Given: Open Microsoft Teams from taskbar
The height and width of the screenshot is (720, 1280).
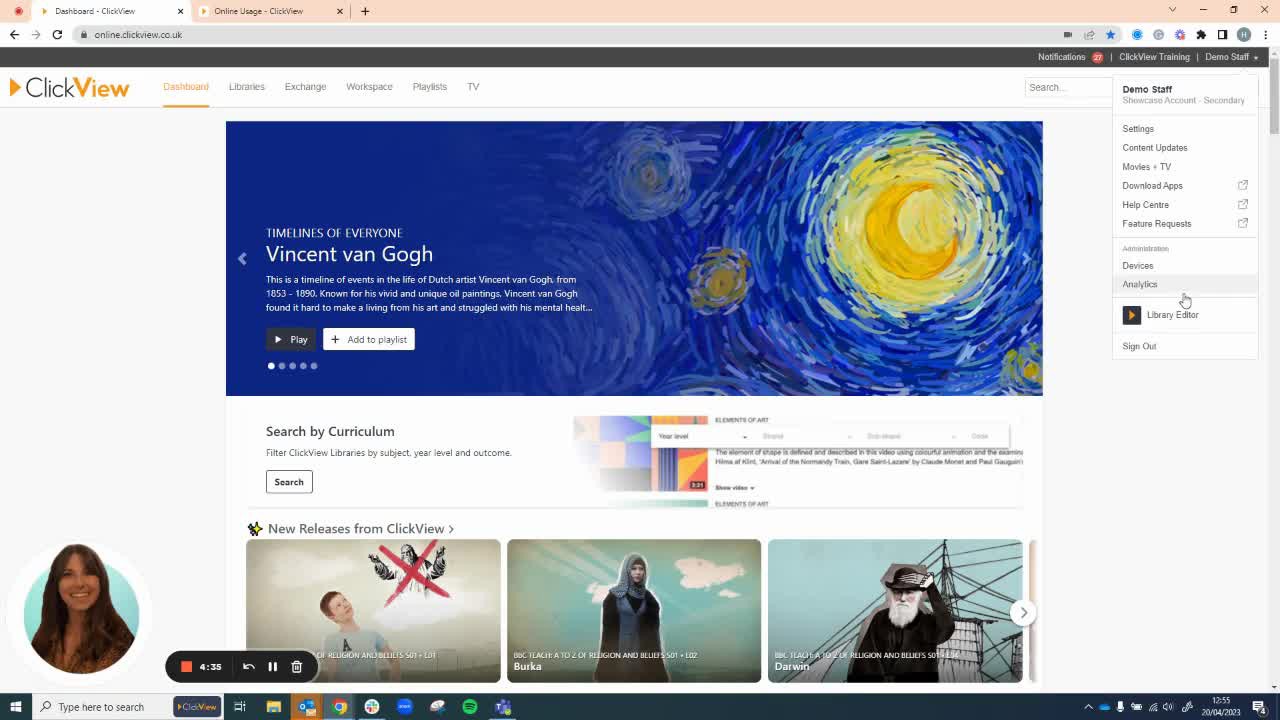Looking at the screenshot, I should point(503,707).
